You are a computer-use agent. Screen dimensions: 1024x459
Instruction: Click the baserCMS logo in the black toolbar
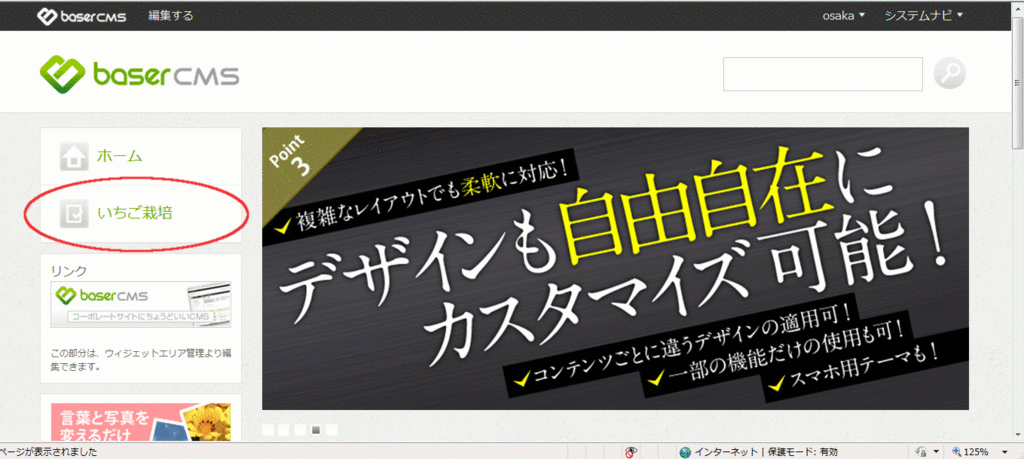click(x=82, y=16)
